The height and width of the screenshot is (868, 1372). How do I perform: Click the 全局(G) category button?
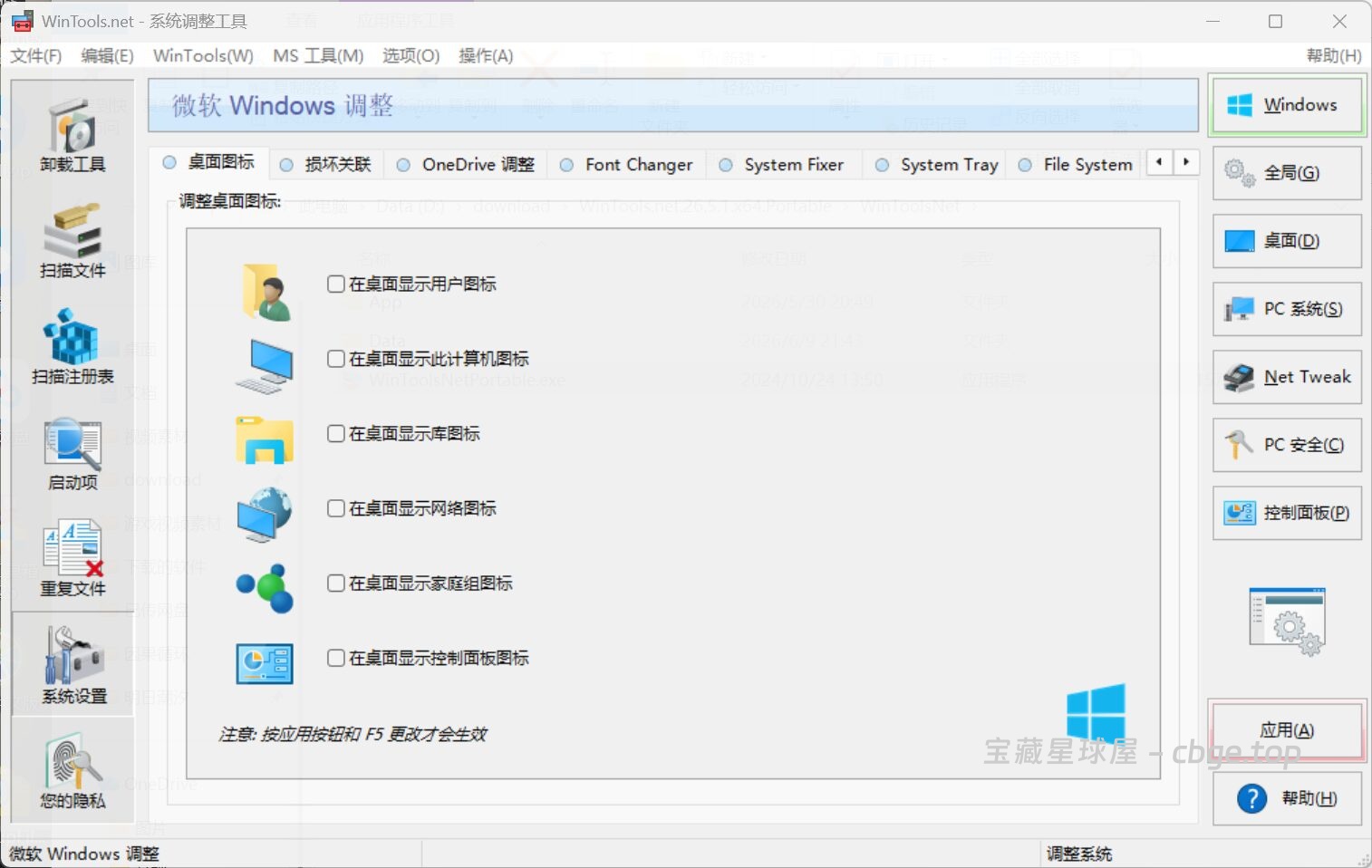pyautogui.click(x=1287, y=173)
